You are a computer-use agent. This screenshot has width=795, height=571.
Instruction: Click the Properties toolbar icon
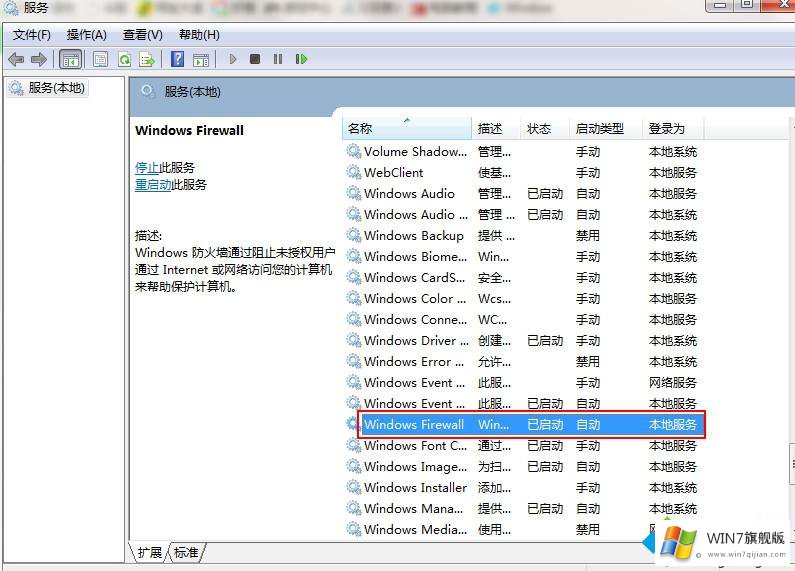point(100,59)
